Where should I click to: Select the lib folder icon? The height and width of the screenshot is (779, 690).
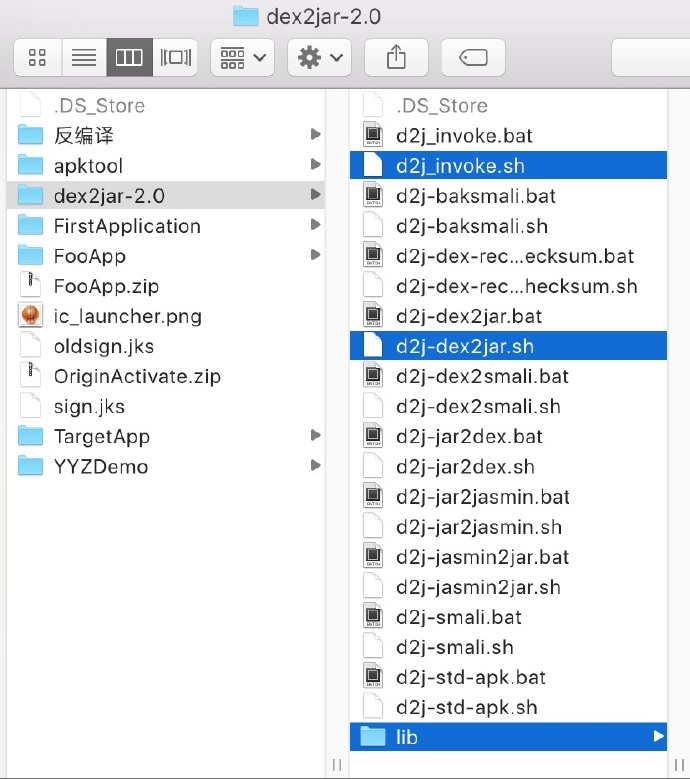373,736
